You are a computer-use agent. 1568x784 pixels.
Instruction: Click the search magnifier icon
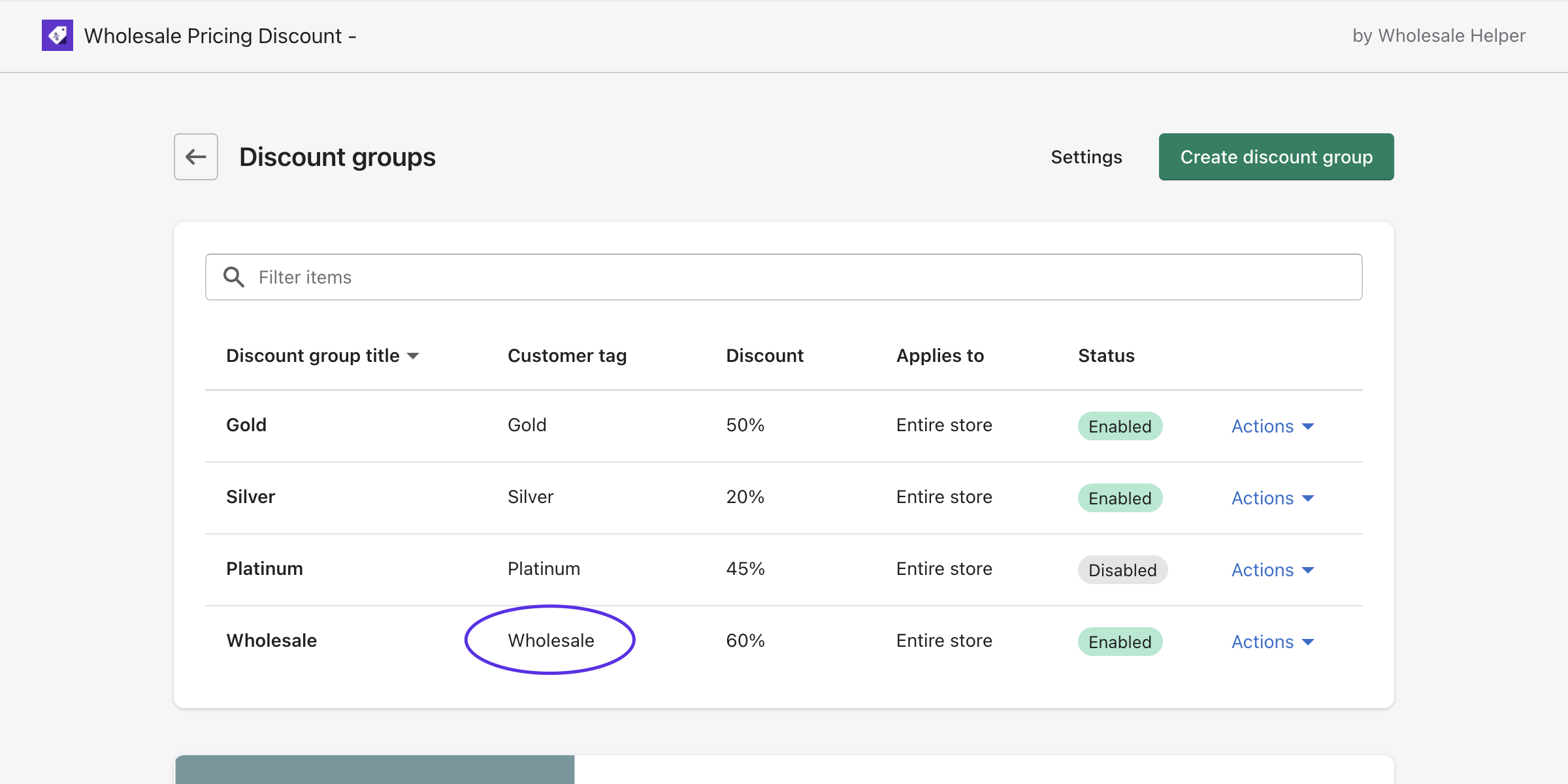click(x=233, y=277)
